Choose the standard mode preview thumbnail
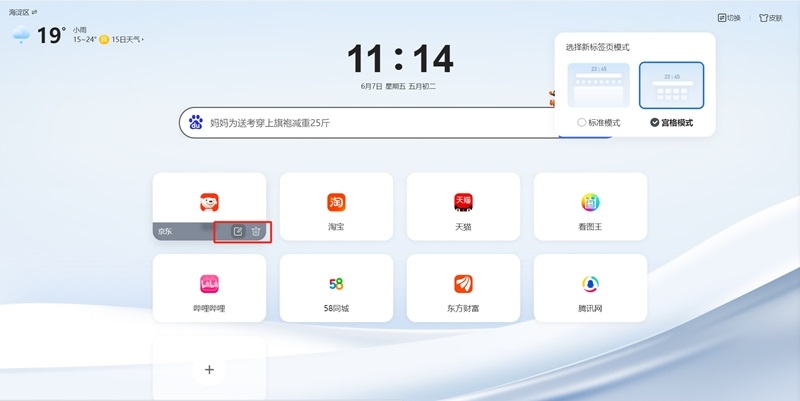 (598, 85)
